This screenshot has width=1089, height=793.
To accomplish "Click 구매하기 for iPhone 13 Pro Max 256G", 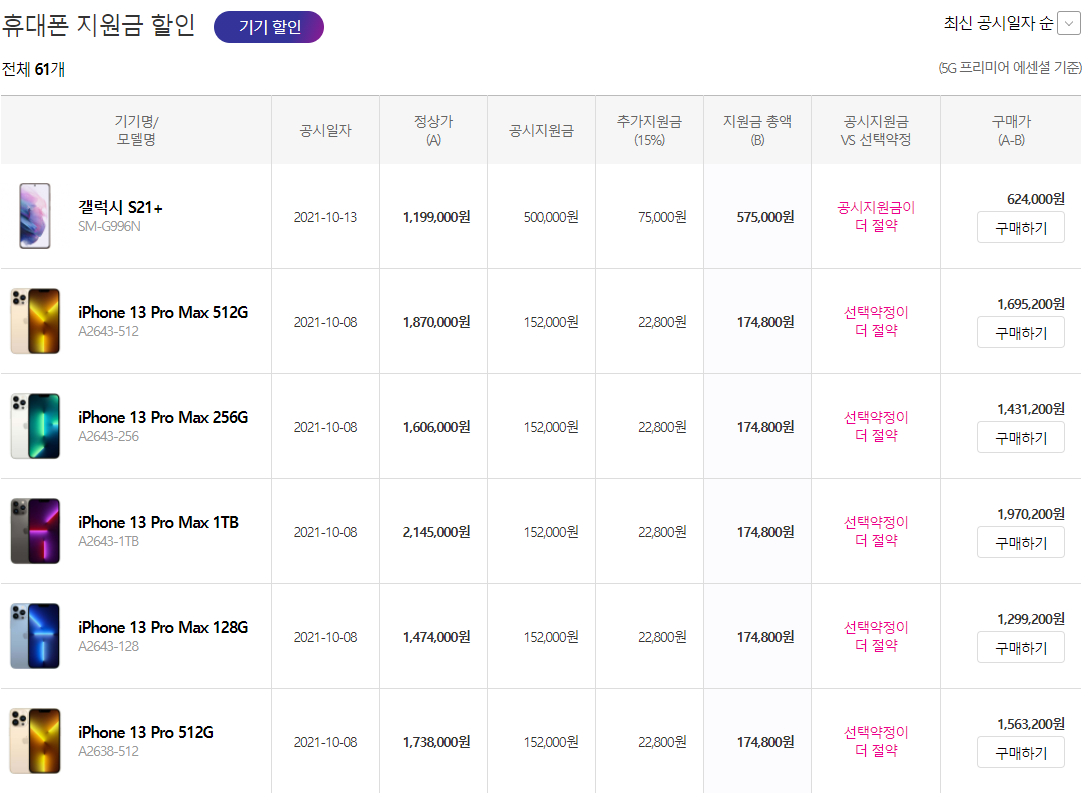I will click(1020, 437).
